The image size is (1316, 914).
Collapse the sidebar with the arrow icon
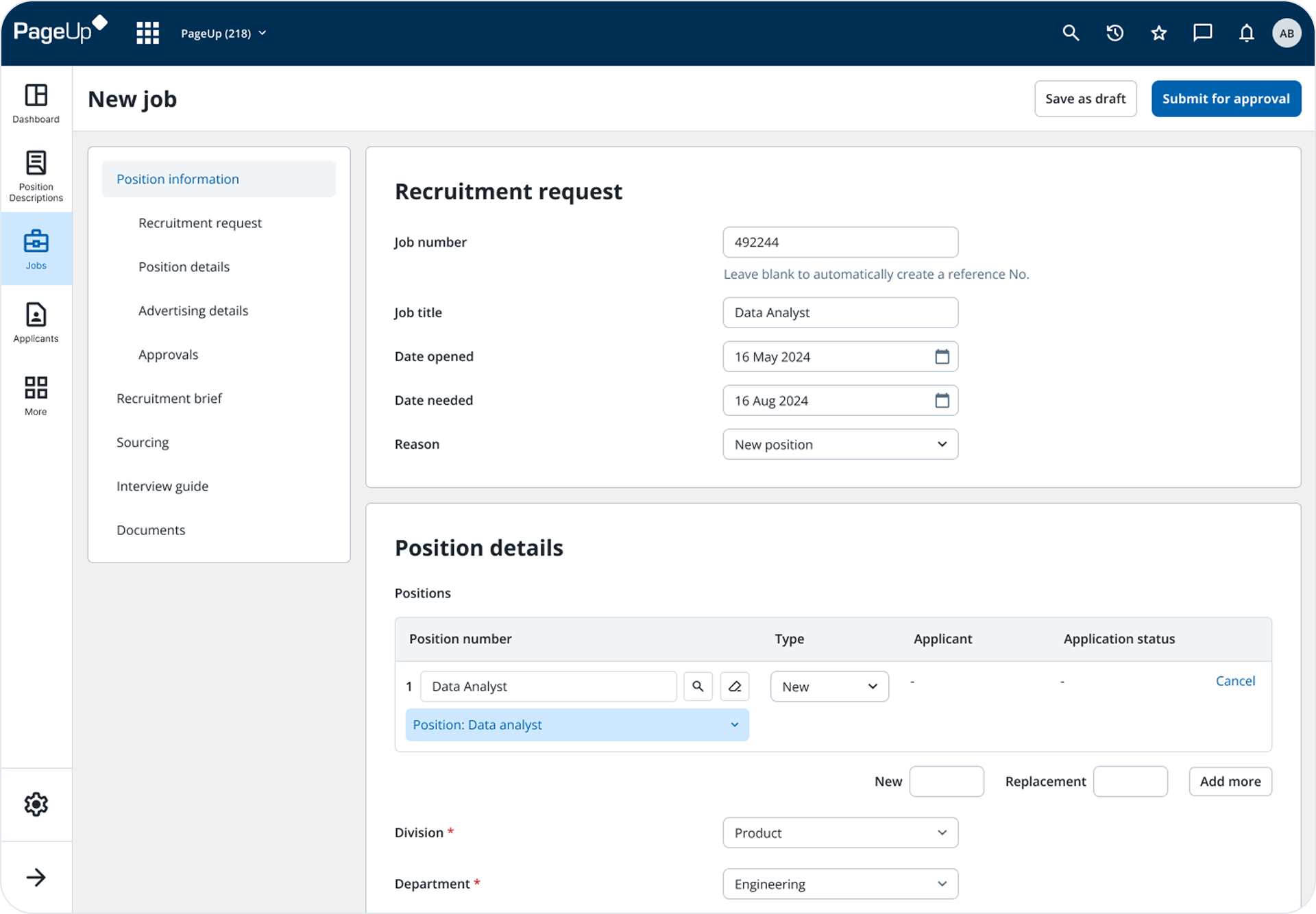click(37, 877)
